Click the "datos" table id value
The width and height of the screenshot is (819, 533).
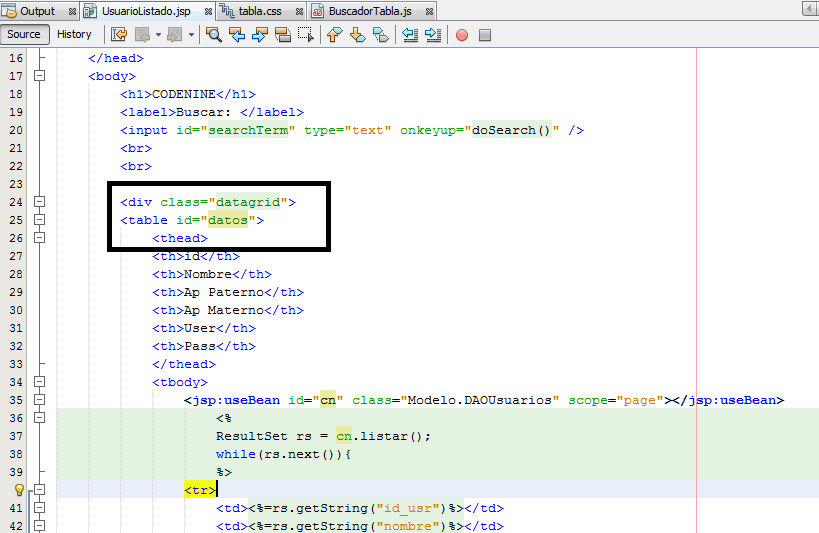[228, 220]
